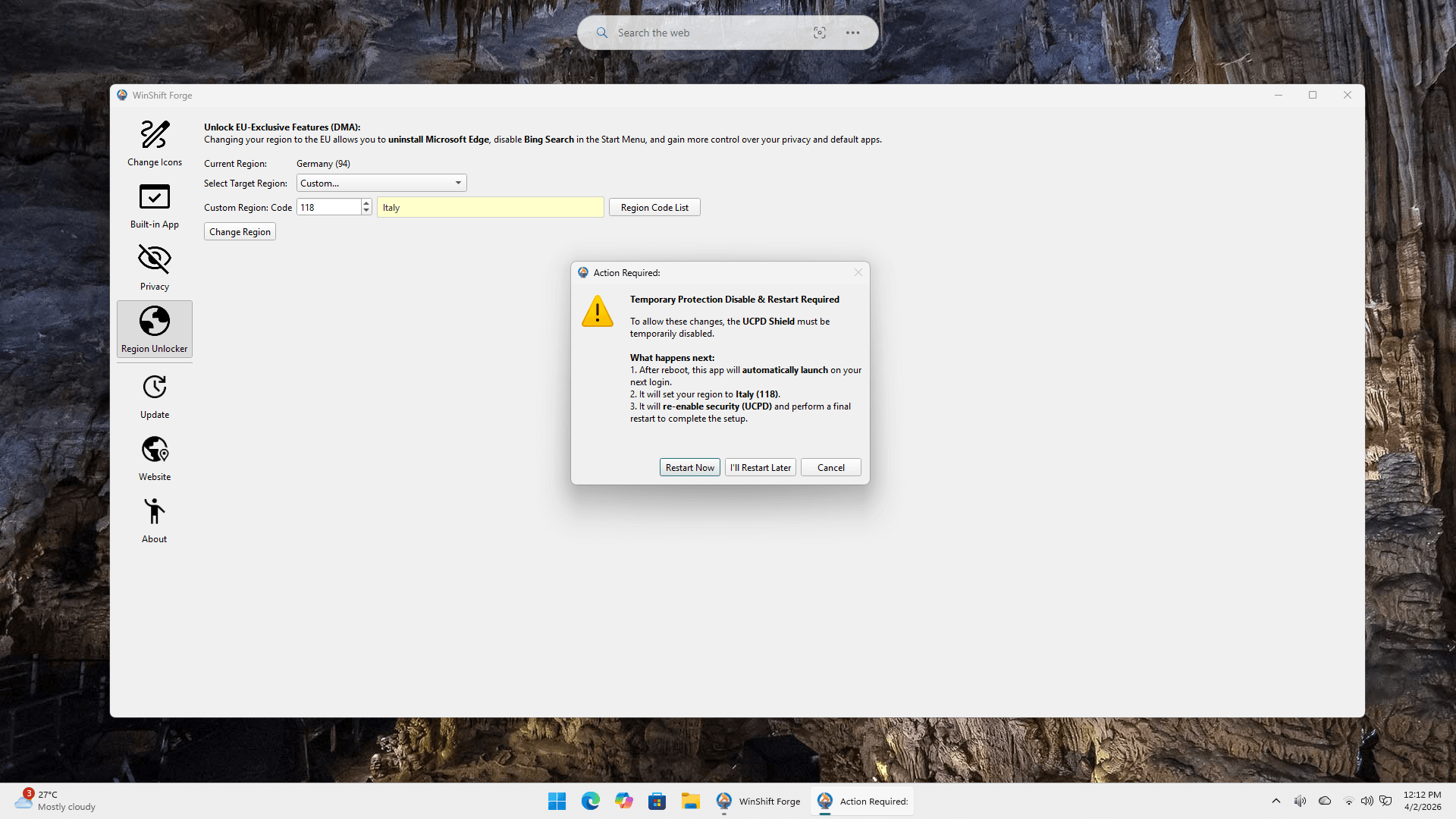1456x819 pixels.
Task: Increase region code with up stepper arrow
Action: (366, 203)
